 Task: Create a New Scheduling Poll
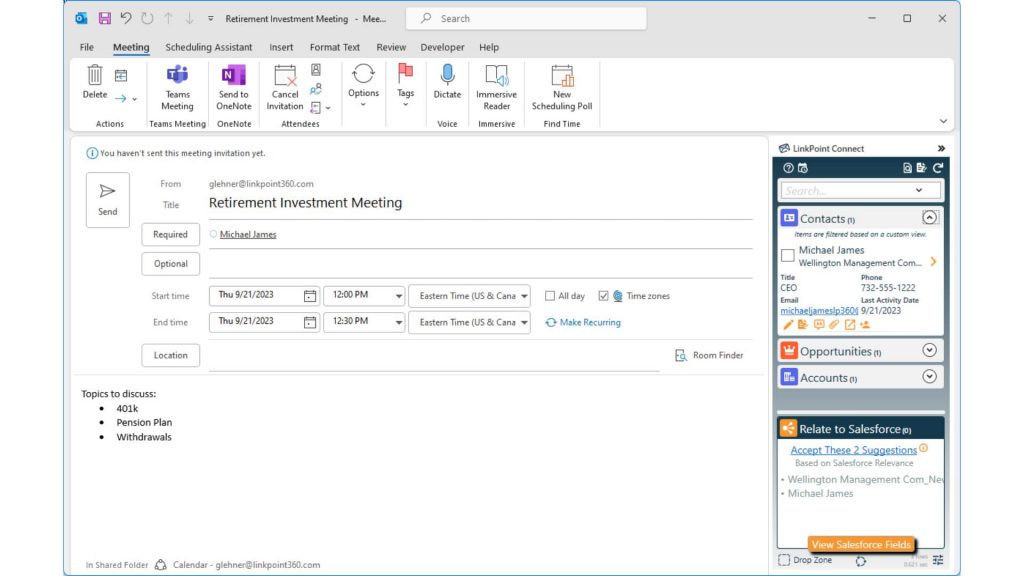click(562, 88)
